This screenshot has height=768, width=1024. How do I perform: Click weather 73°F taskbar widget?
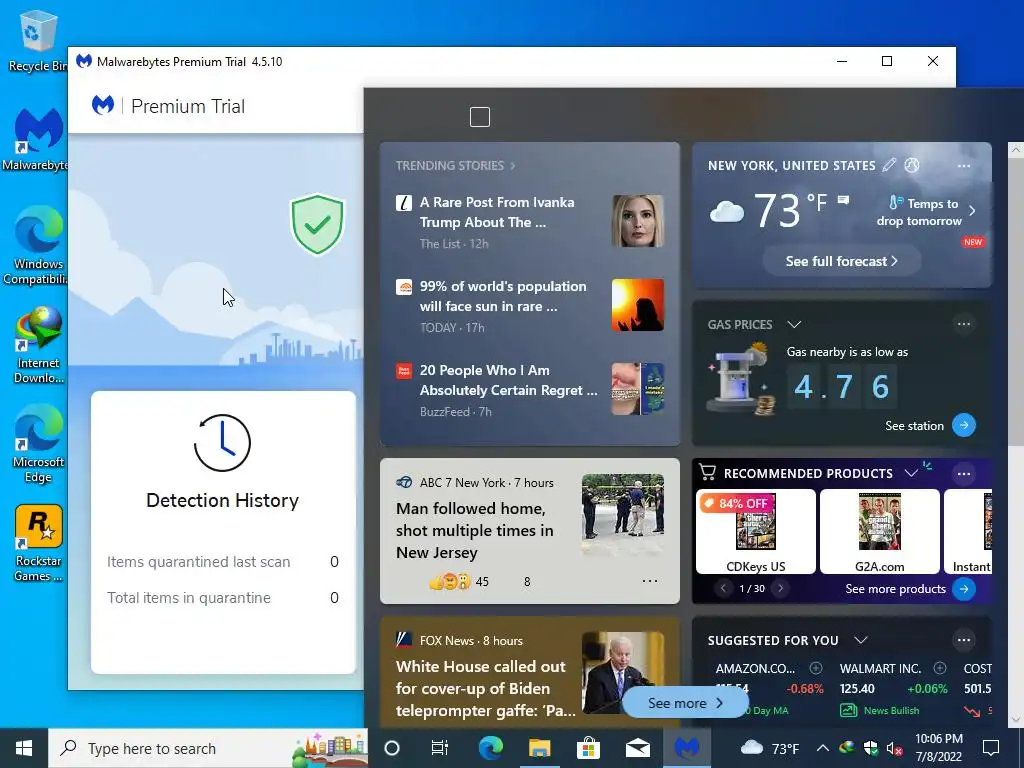point(770,748)
